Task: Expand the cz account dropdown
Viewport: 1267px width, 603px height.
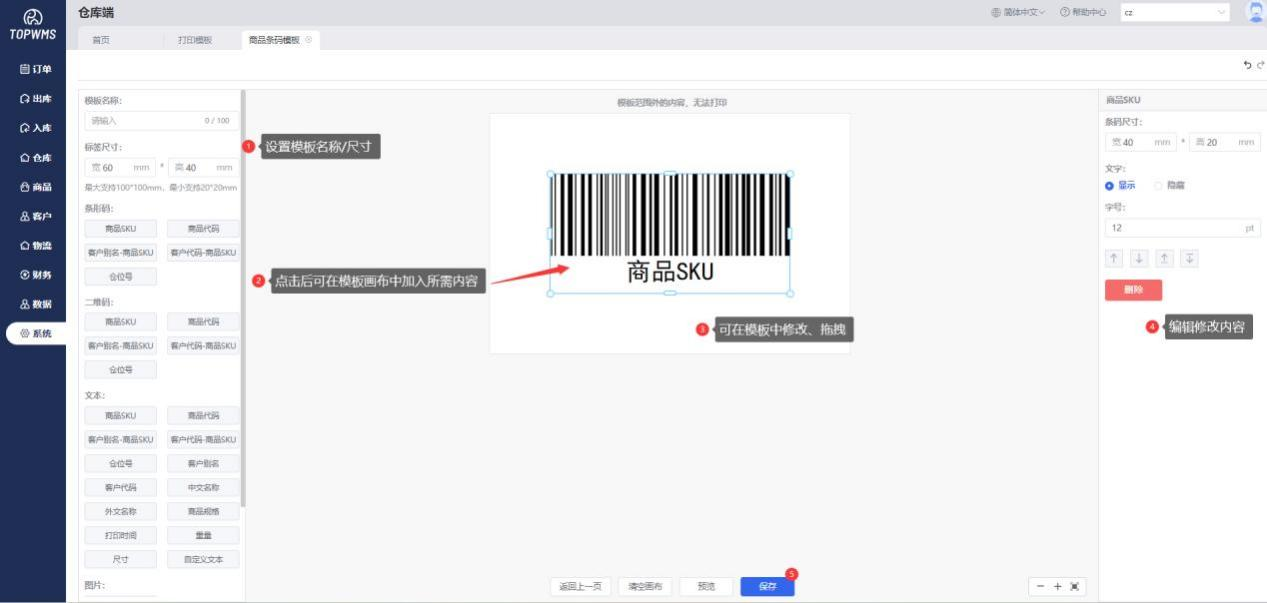Action: [x=1175, y=13]
